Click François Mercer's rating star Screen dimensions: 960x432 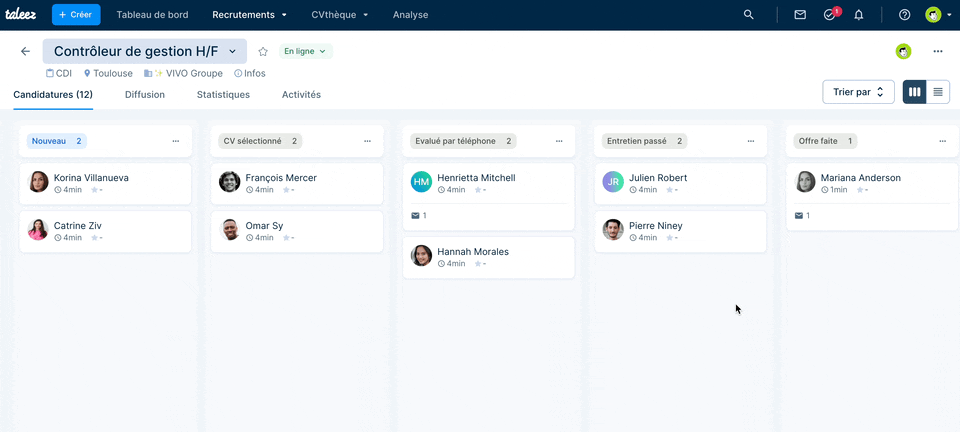(286, 190)
